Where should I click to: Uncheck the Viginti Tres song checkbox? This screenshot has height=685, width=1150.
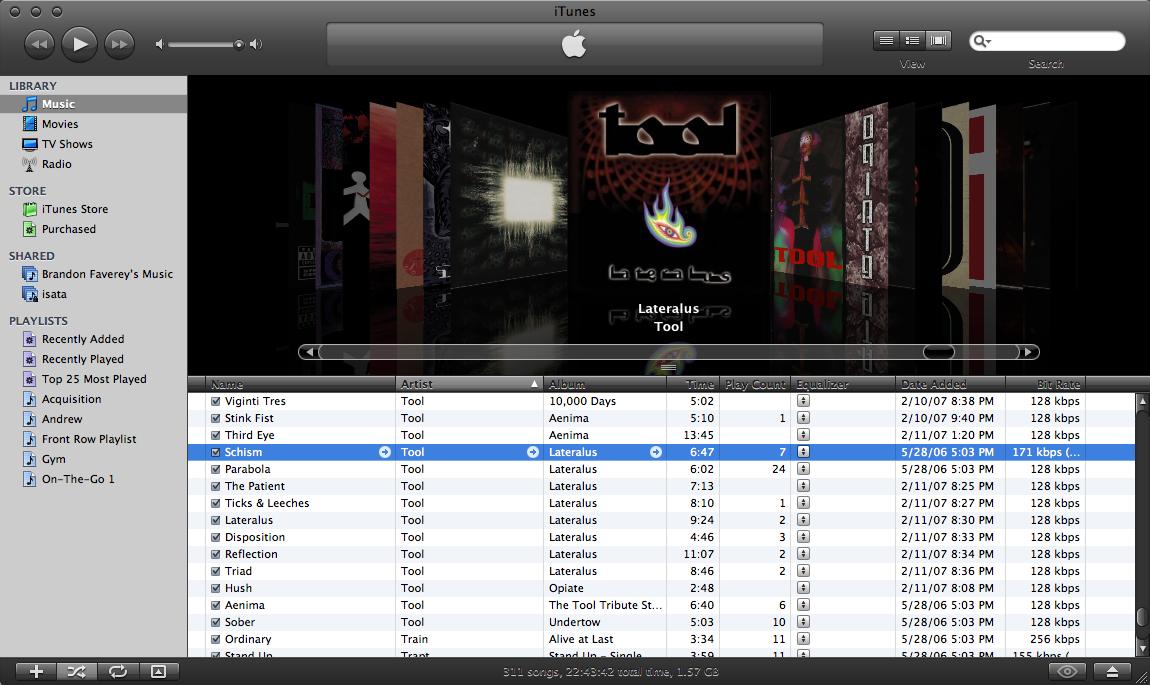[x=216, y=401]
